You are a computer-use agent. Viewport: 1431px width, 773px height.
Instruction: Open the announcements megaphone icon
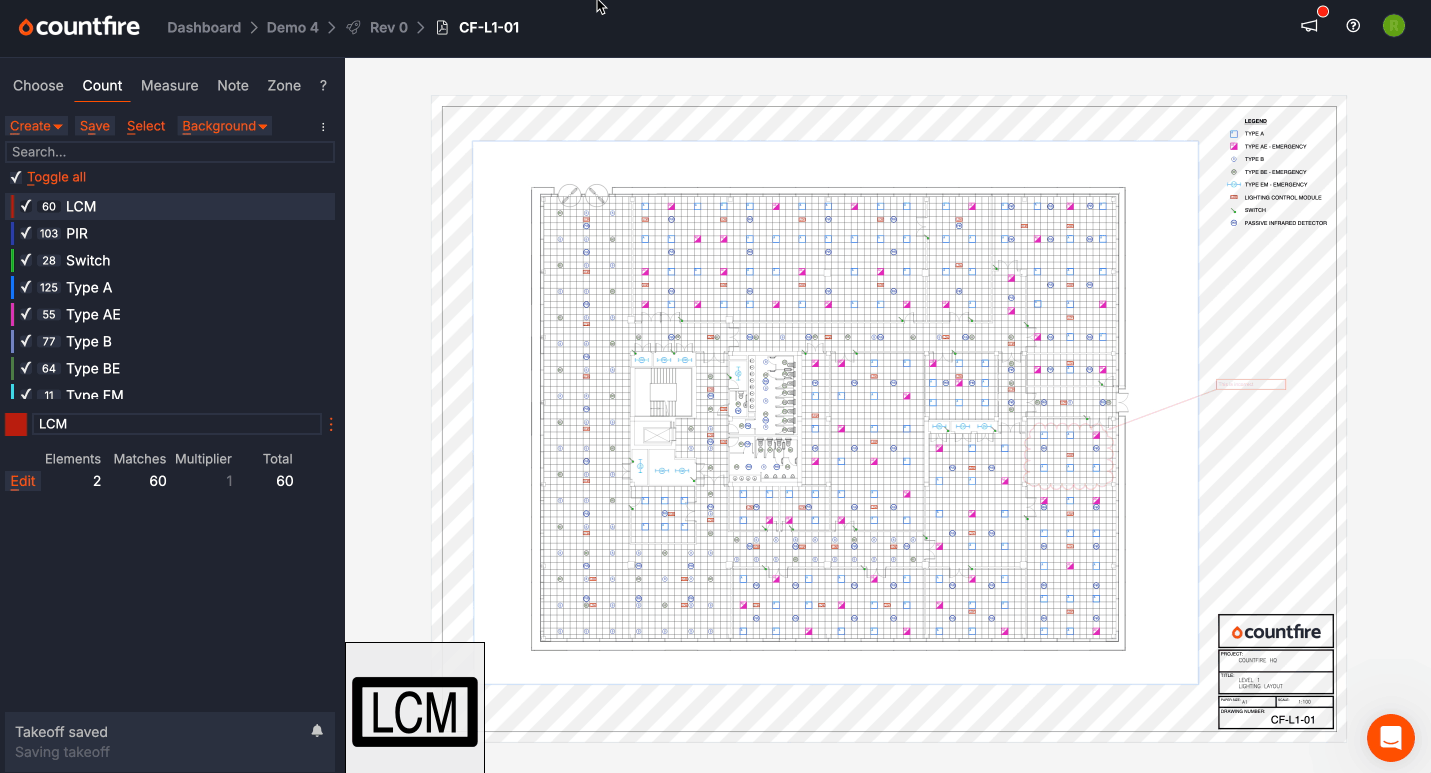[1309, 26]
